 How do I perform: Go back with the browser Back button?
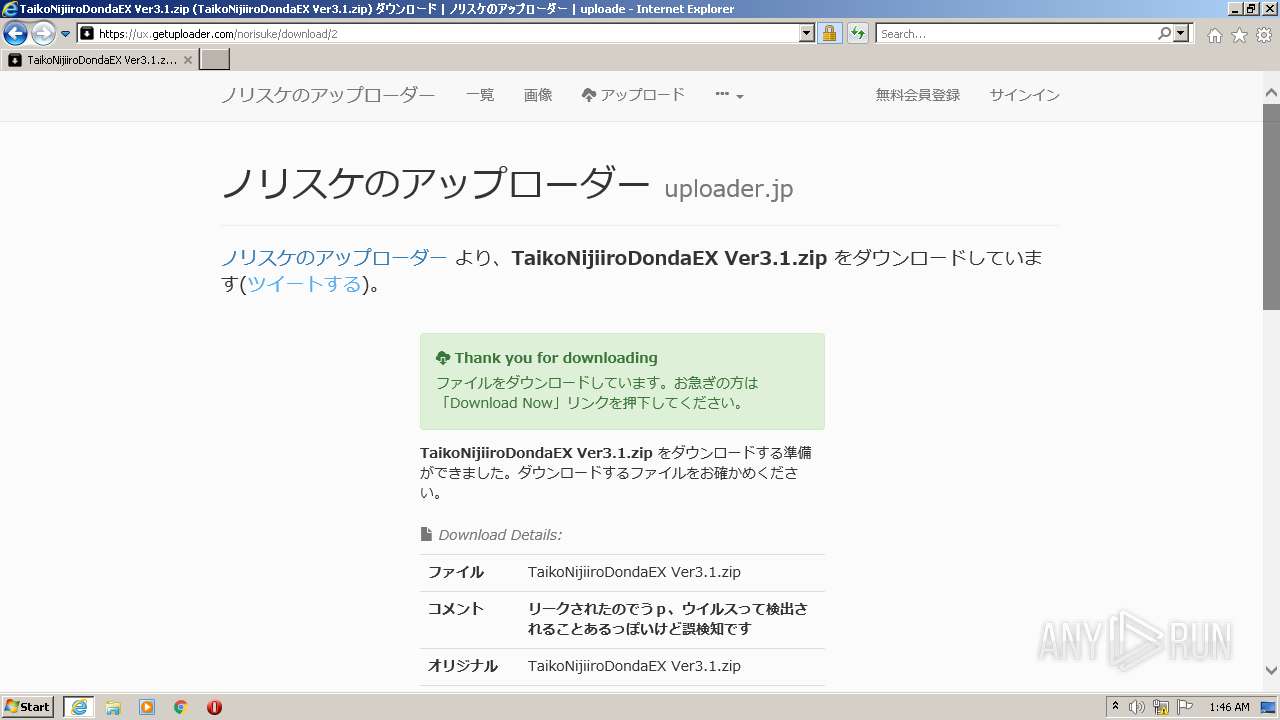click(x=15, y=34)
